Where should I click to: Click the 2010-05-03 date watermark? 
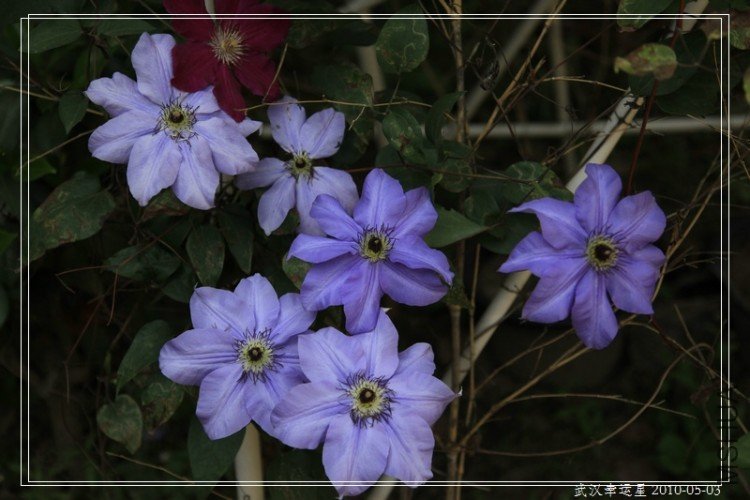[685, 490]
